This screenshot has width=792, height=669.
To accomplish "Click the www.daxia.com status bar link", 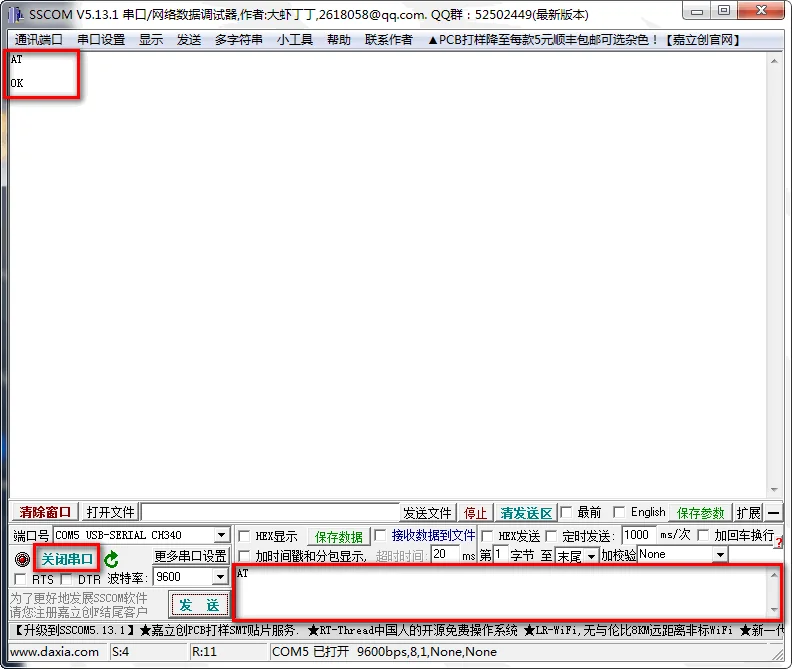I will click(54, 652).
